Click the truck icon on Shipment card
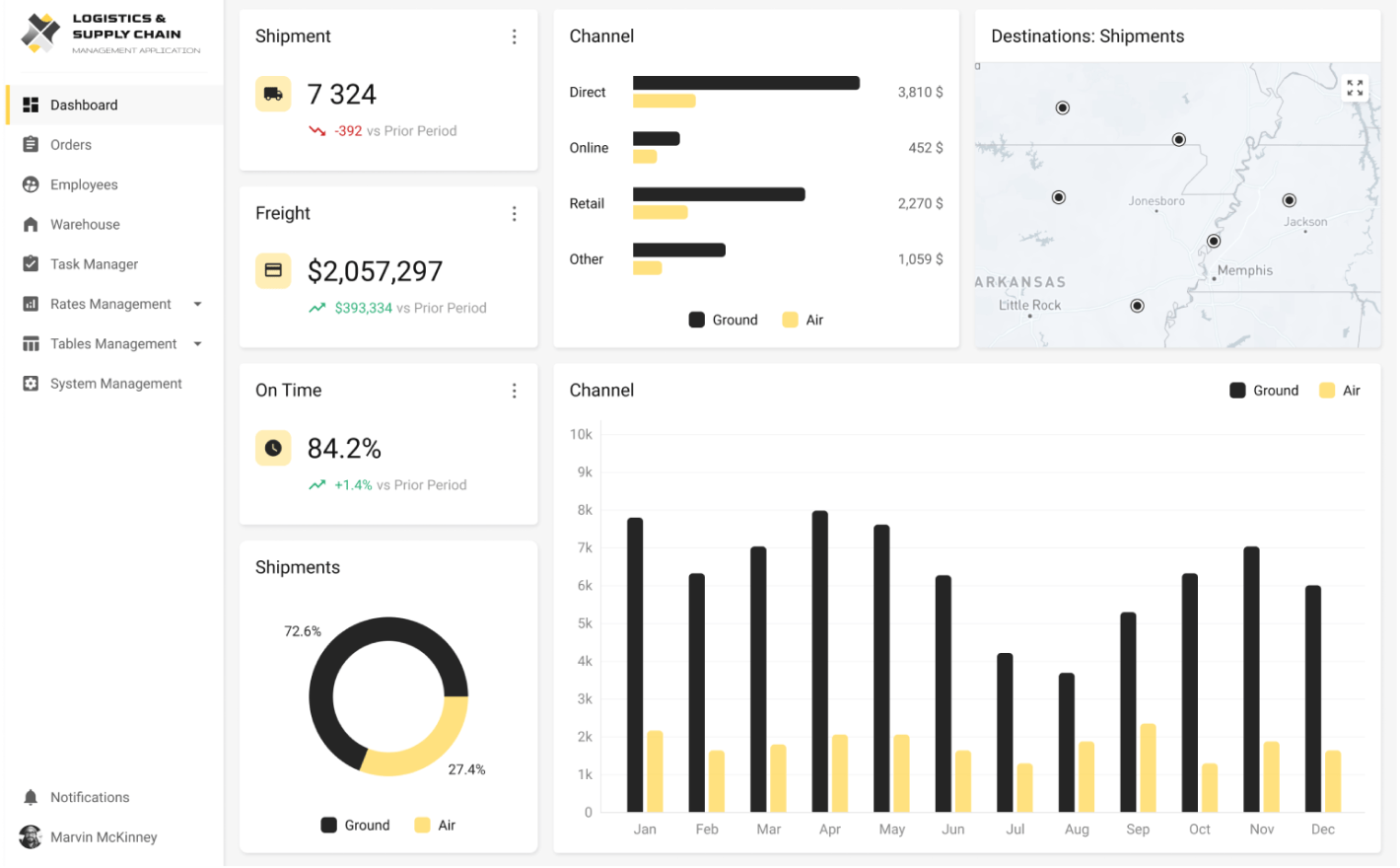This screenshot has height=868, width=1400. (273, 94)
